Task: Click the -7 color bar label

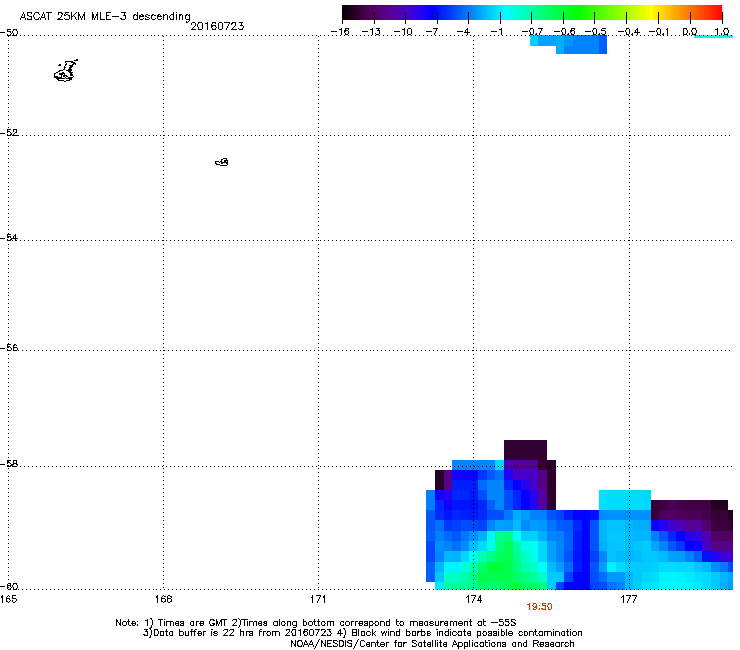Action: (434, 32)
